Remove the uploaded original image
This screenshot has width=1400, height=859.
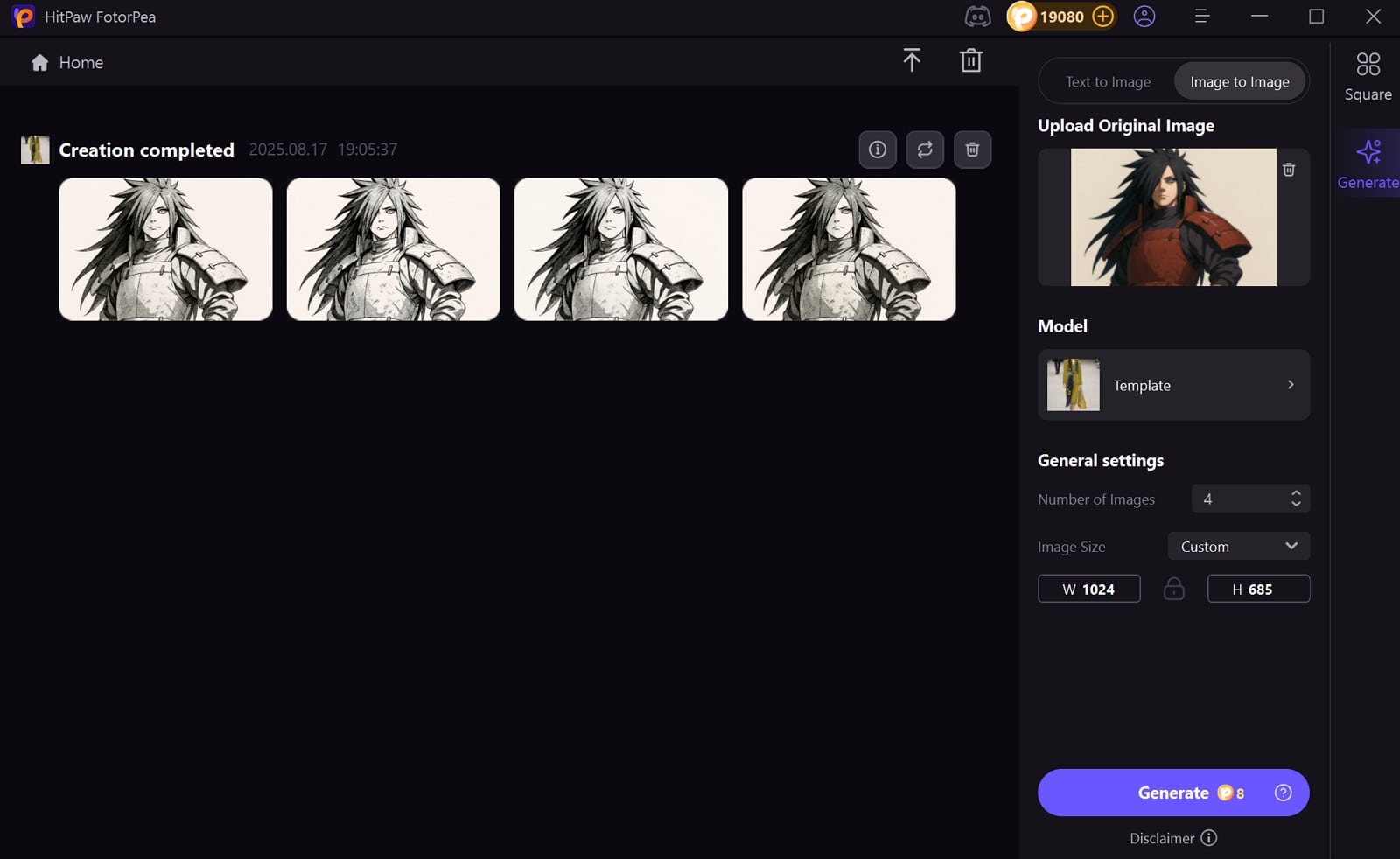[x=1289, y=170]
